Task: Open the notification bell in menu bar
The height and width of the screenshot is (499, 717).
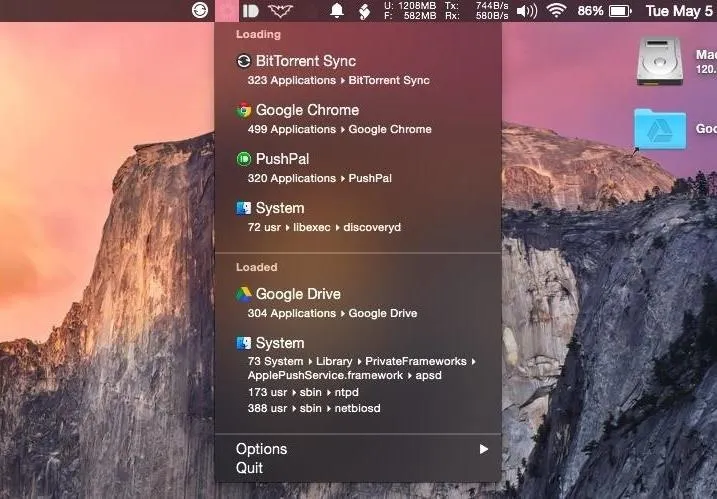Action: click(337, 11)
